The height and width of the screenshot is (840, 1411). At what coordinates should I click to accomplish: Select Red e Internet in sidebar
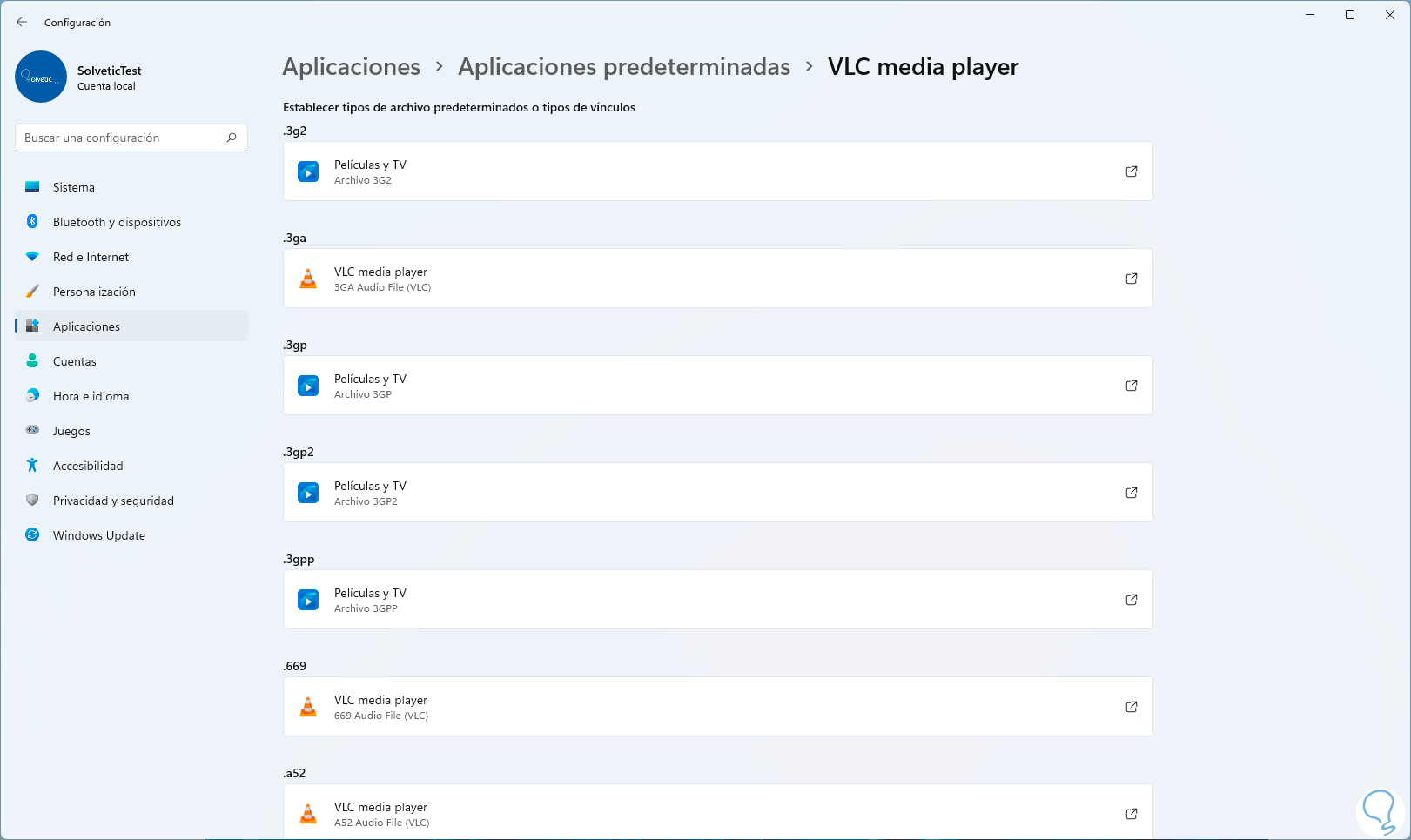tap(91, 257)
